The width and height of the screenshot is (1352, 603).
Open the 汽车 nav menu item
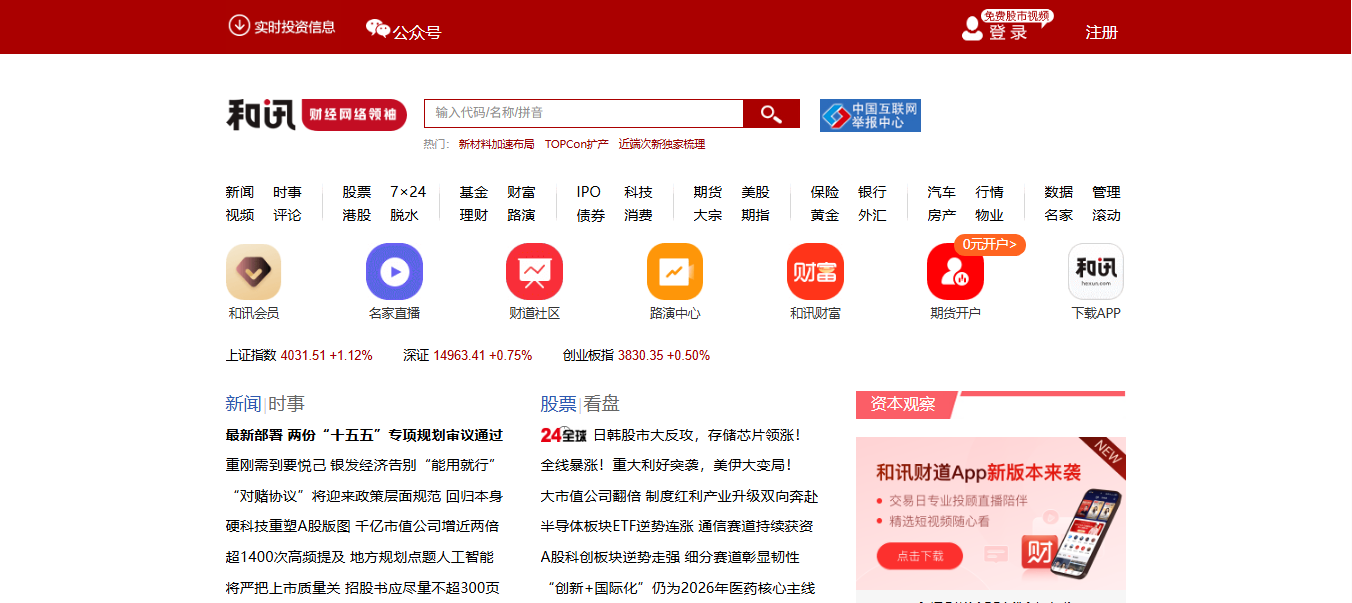pyautogui.click(x=942, y=192)
